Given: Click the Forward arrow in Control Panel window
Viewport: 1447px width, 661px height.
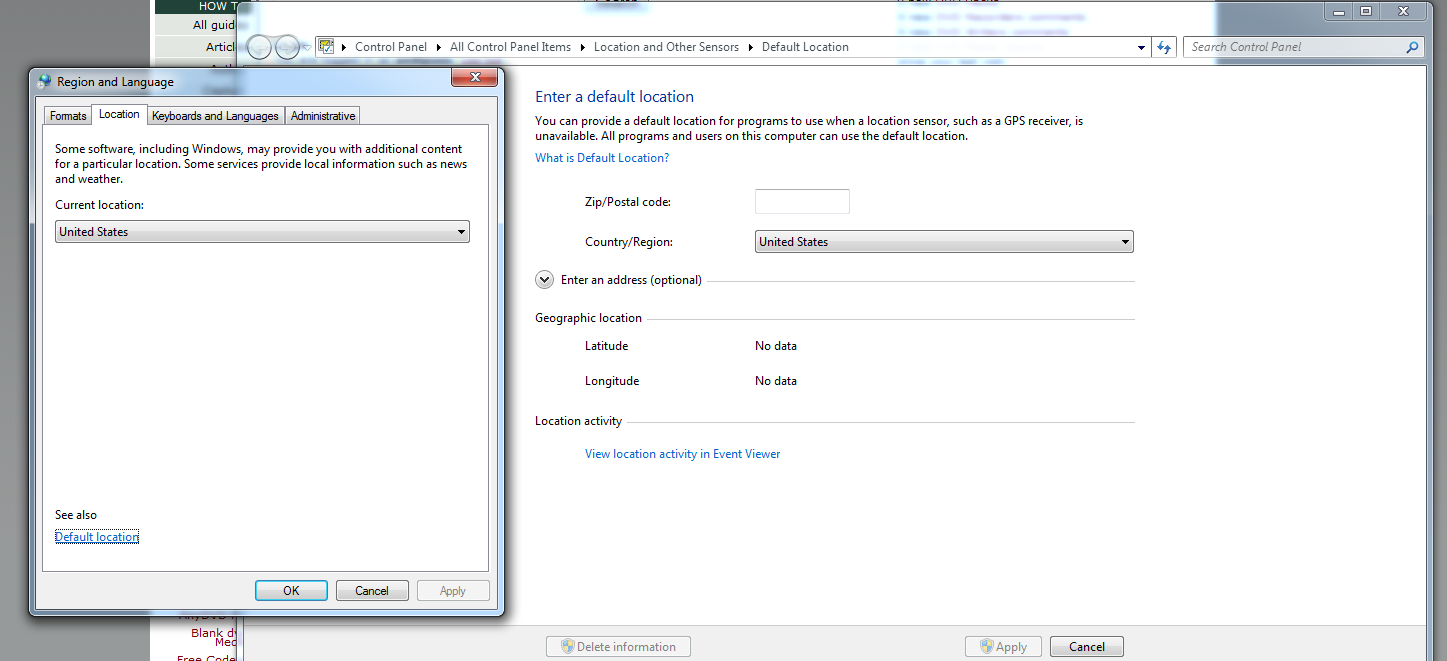Looking at the screenshot, I should [287, 47].
